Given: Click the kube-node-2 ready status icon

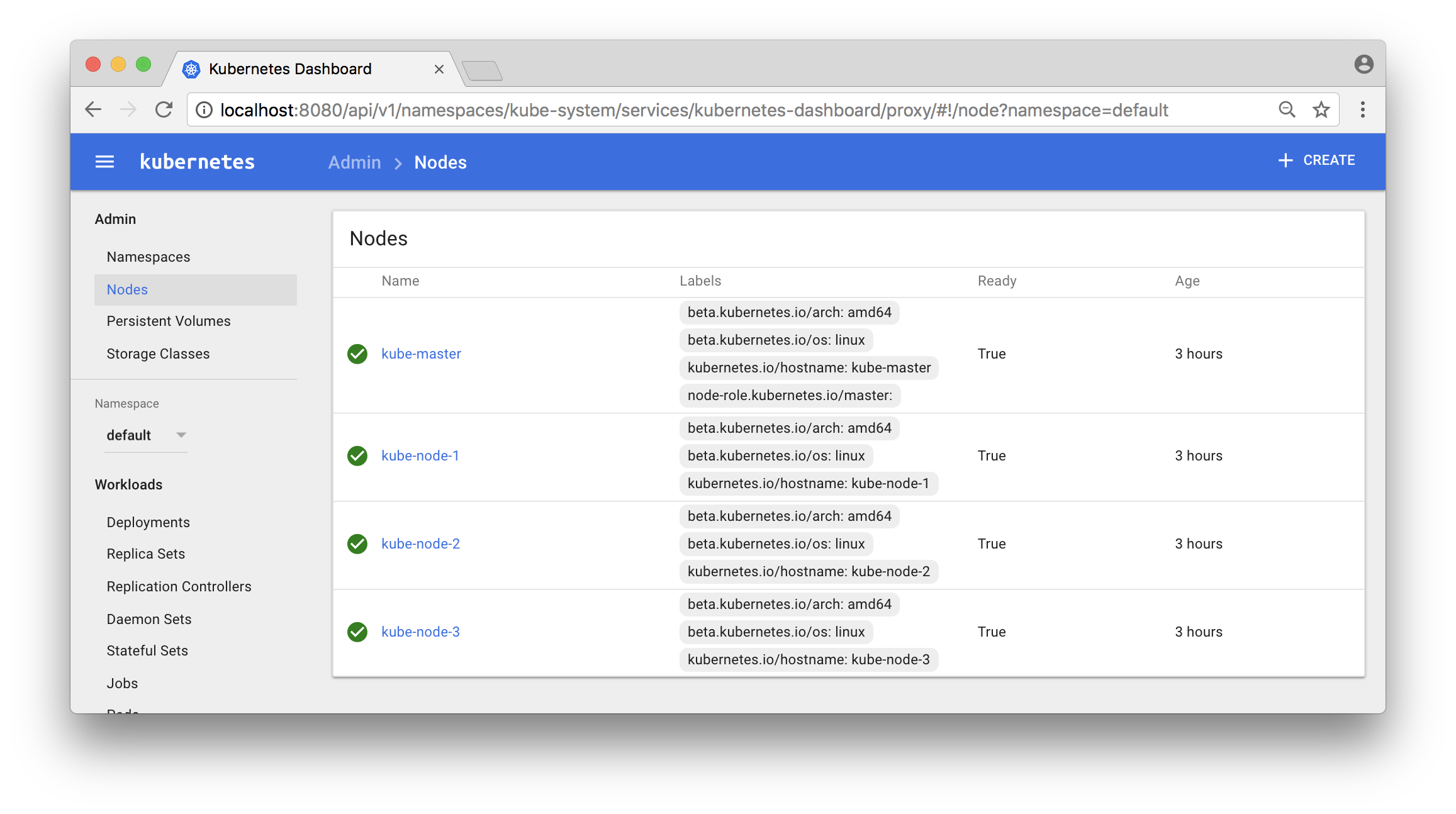Looking at the screenshot, I should click(x=357, y=543).
